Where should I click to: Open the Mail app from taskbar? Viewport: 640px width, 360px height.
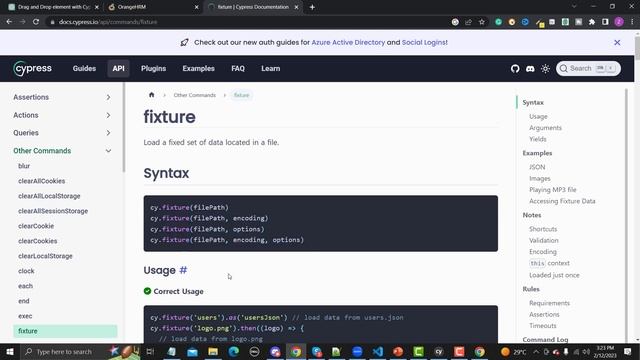(x=192, y=351)
